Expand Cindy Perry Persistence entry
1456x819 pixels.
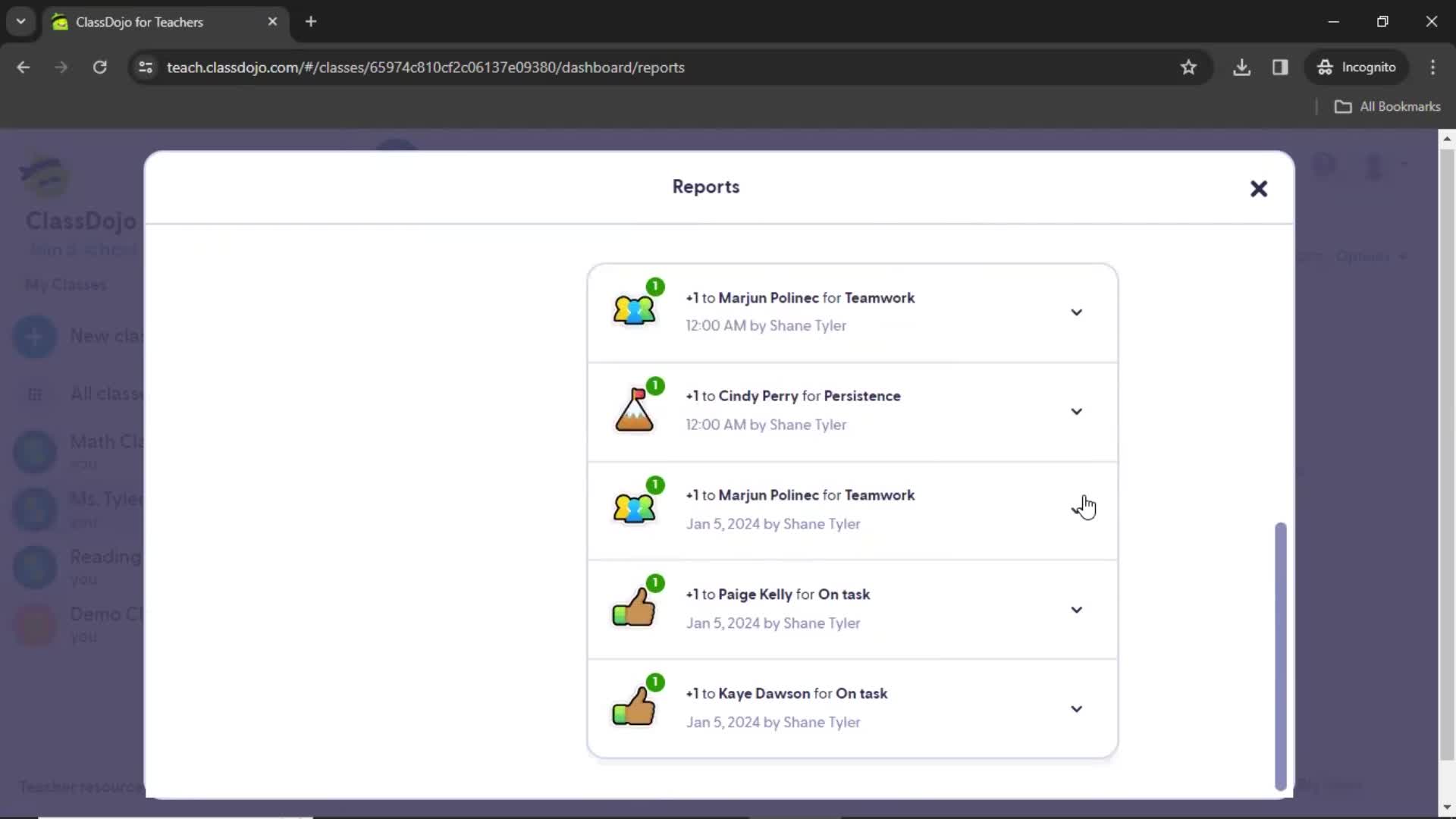[1076, 412]
